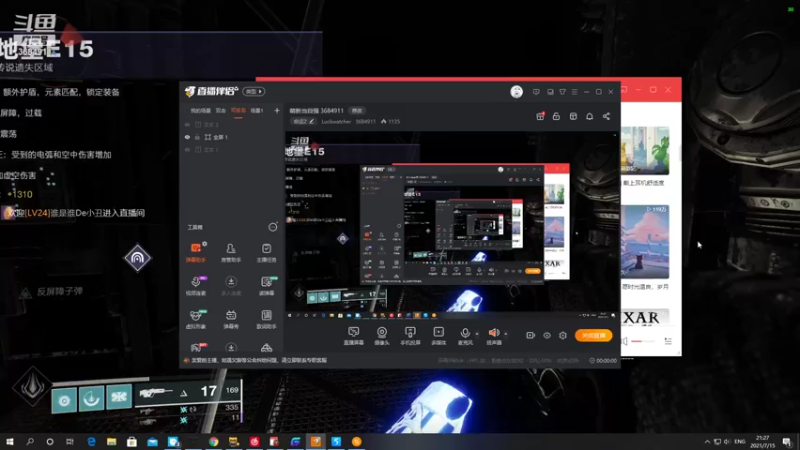Click the lock icon in header
This screenshot has width=800, height=450.
(x=556, y=116)
